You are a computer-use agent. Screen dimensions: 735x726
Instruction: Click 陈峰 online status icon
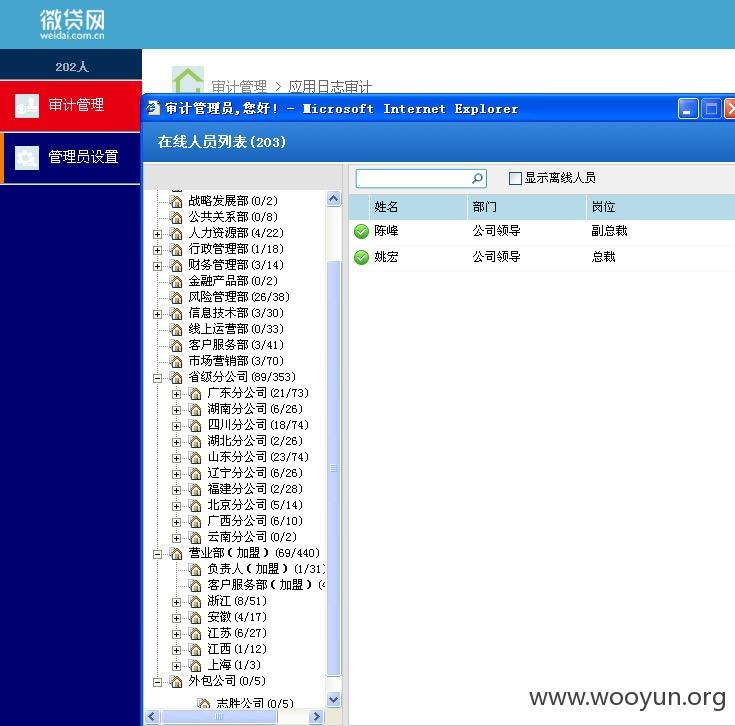point(361,232)
